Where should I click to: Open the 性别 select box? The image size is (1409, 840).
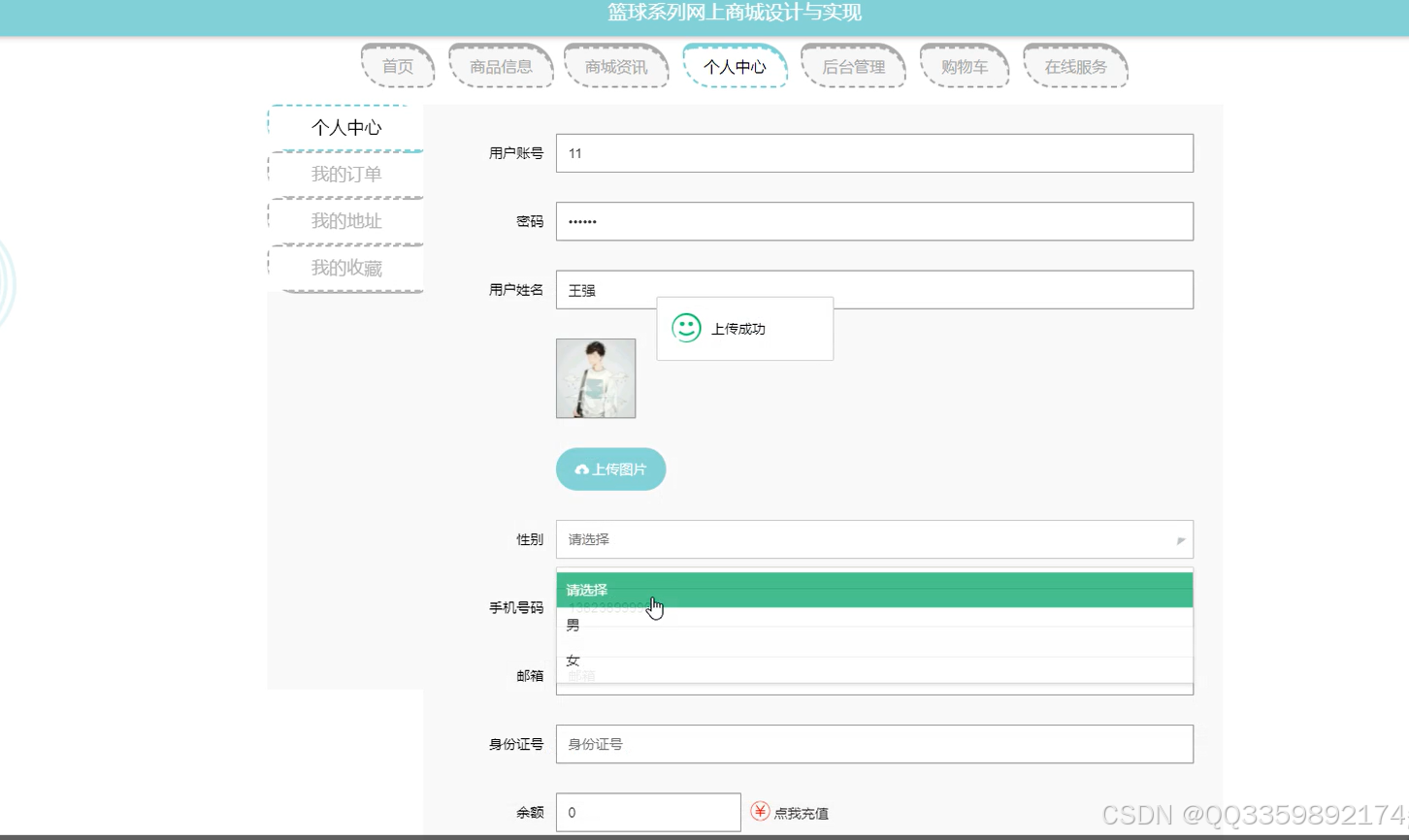(x=874, y=539)
